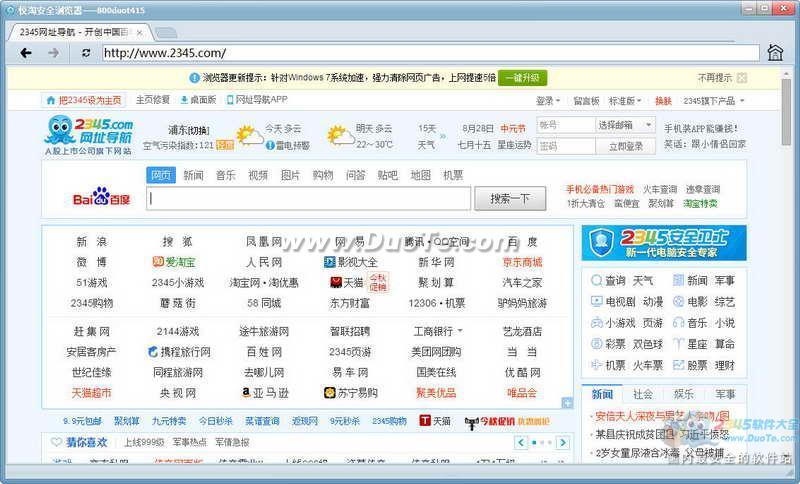Click the 音乐 headphone icon in sidebar
Viewport: 800px width, 484px height.
pos(678,323)
